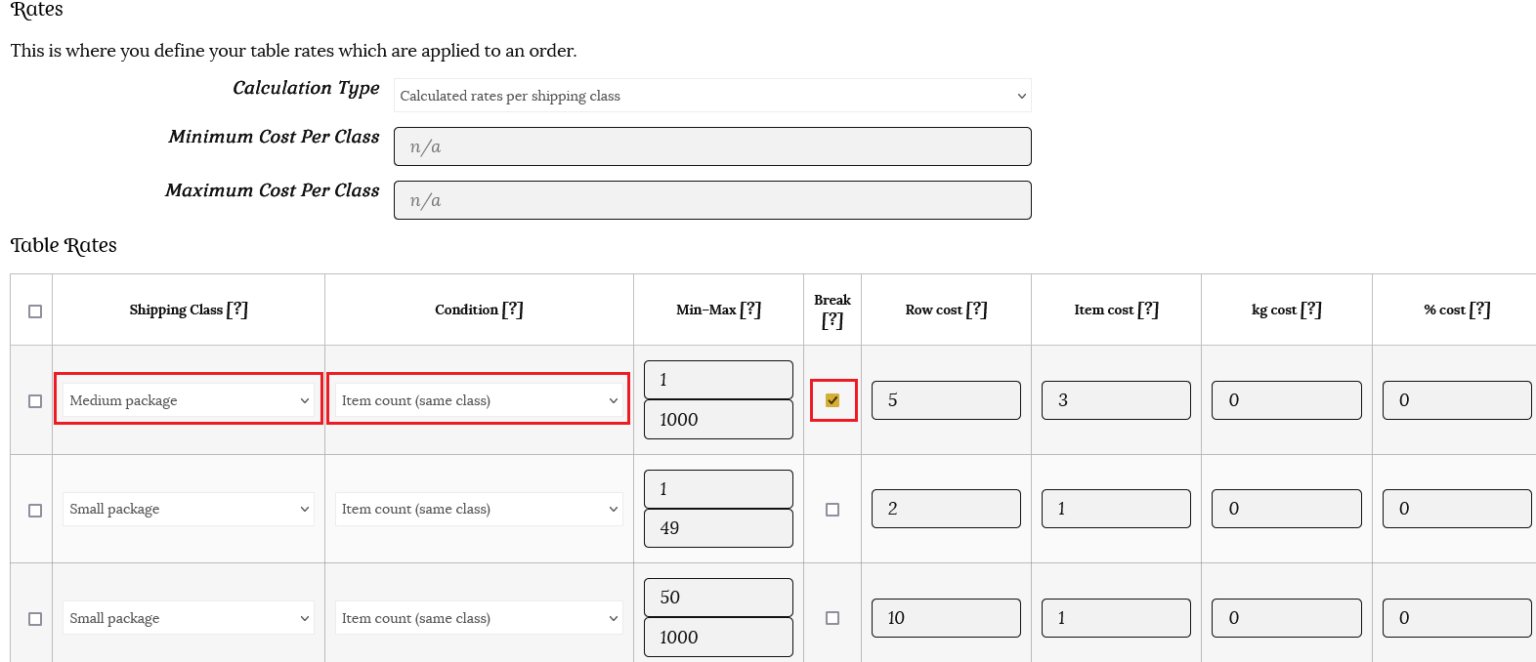
Task: Focus the Maximum Cost Per Class field
Action: [712, 200]
